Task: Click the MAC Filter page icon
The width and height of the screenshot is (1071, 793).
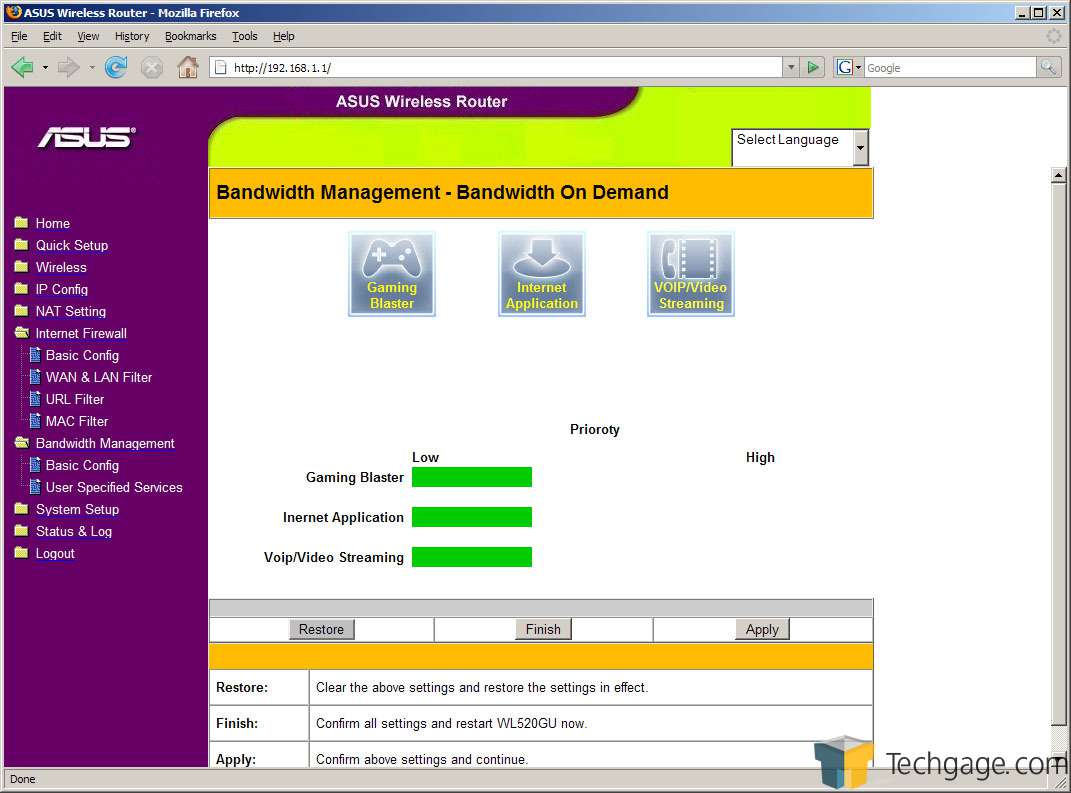Action: [x=36, y=421]
